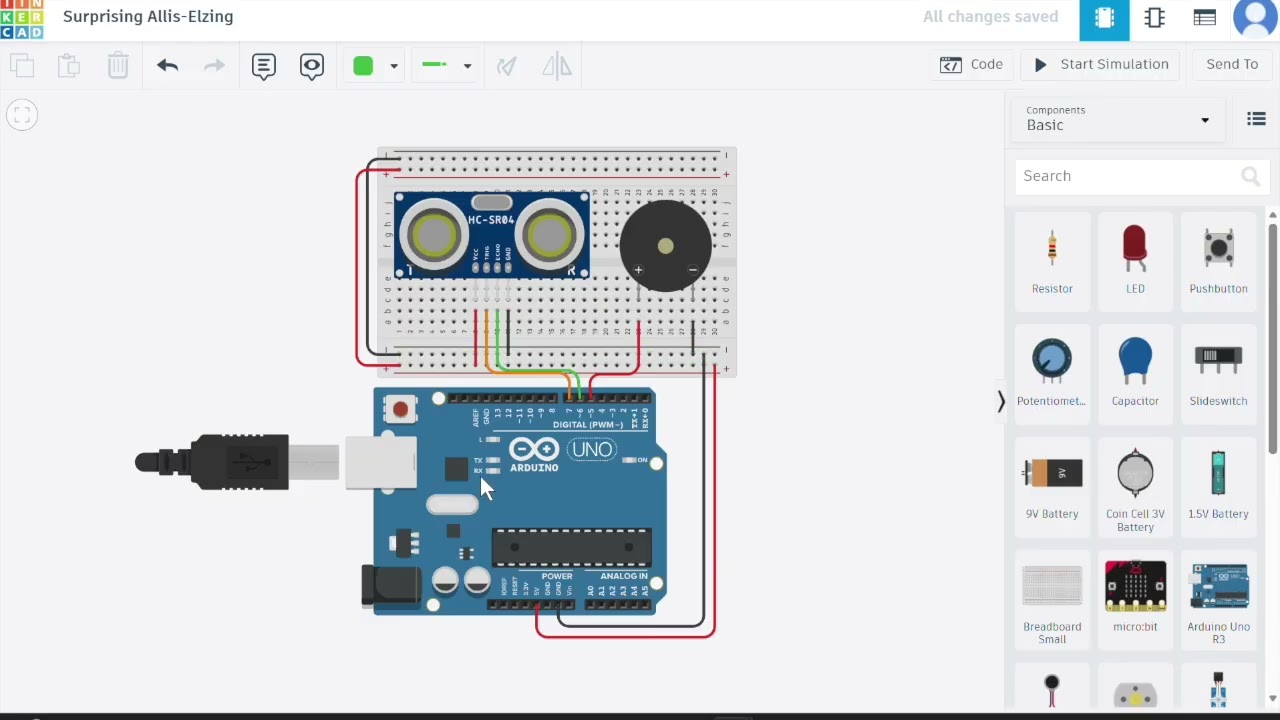Open the Components Basic dropdown
Image resolution: width=1280 pixels, height=720 pixels.
(x=1118, y=118)
